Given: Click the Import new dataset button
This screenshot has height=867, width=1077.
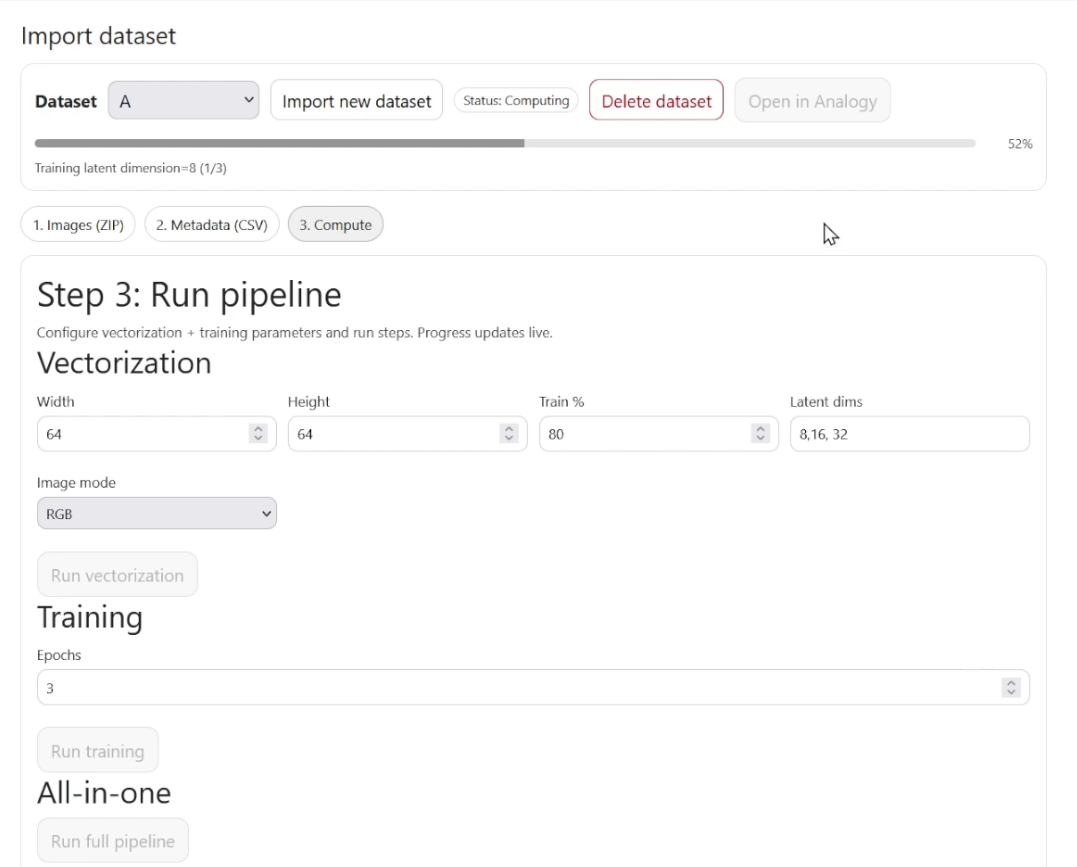Looking at the screenshot, I should point(356,101).
